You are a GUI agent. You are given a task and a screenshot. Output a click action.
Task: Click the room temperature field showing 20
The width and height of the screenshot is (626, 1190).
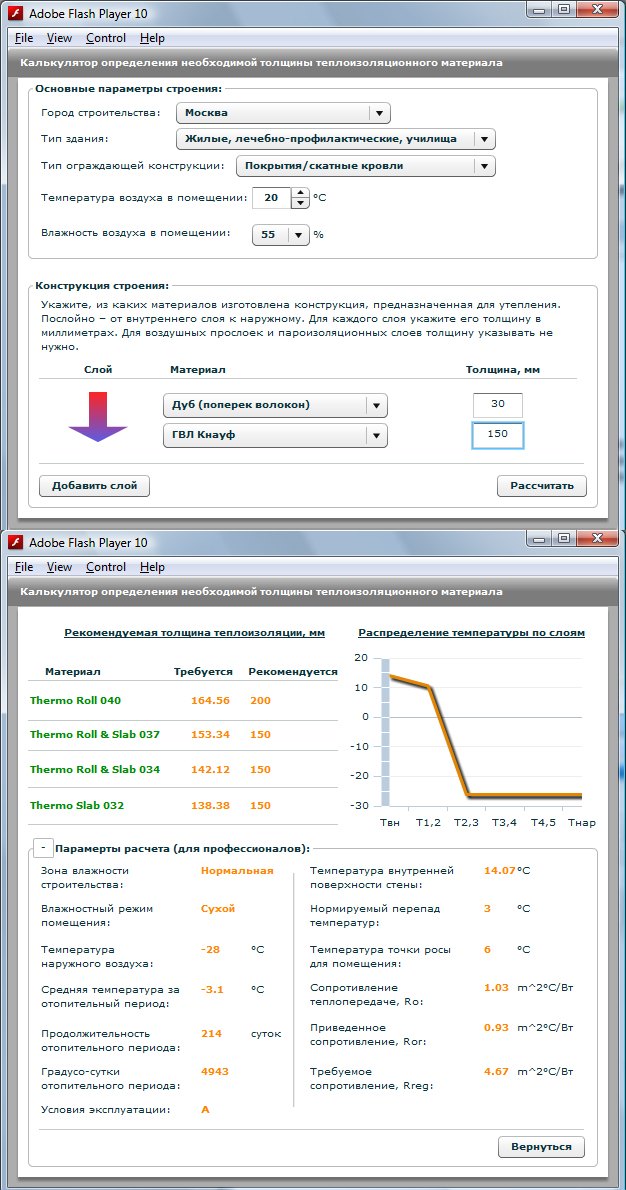coord(272,198)
